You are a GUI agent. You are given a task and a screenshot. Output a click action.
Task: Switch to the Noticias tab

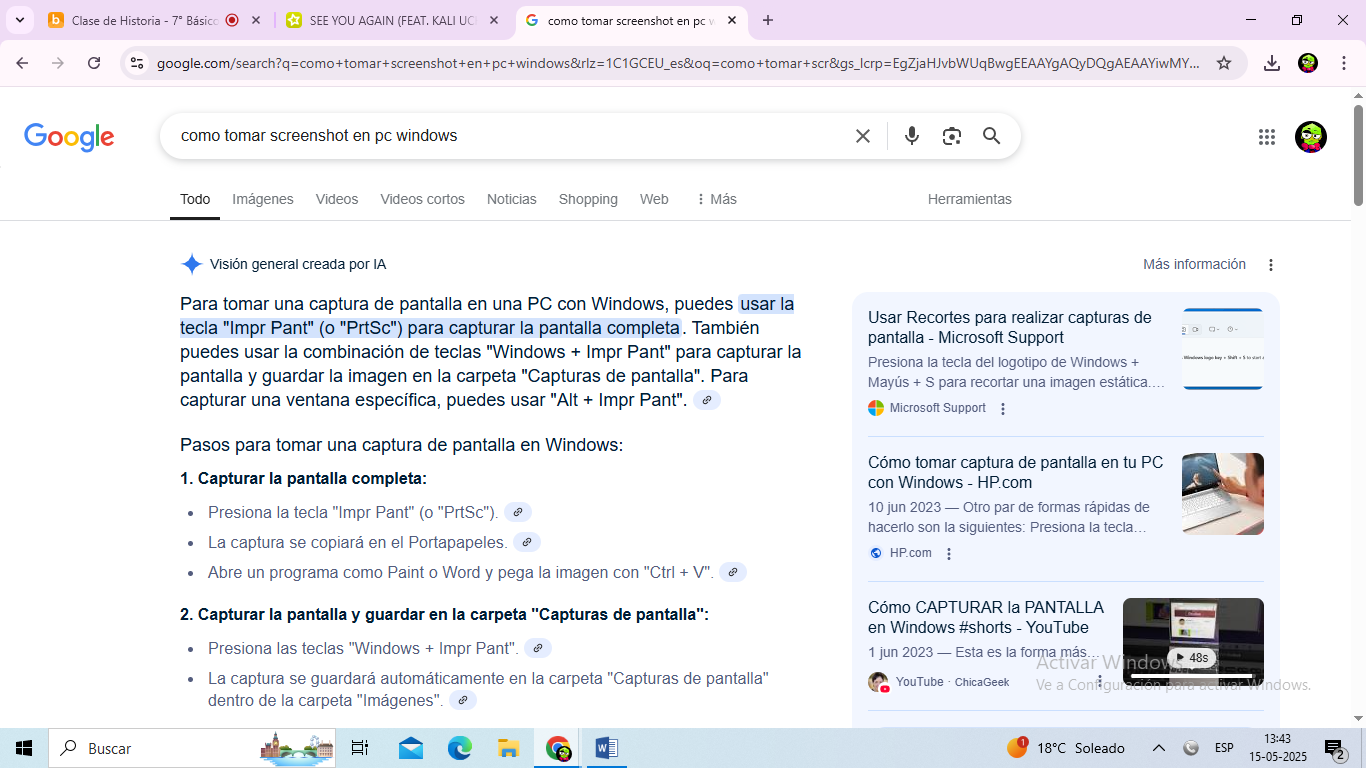(x=512, y=199)
